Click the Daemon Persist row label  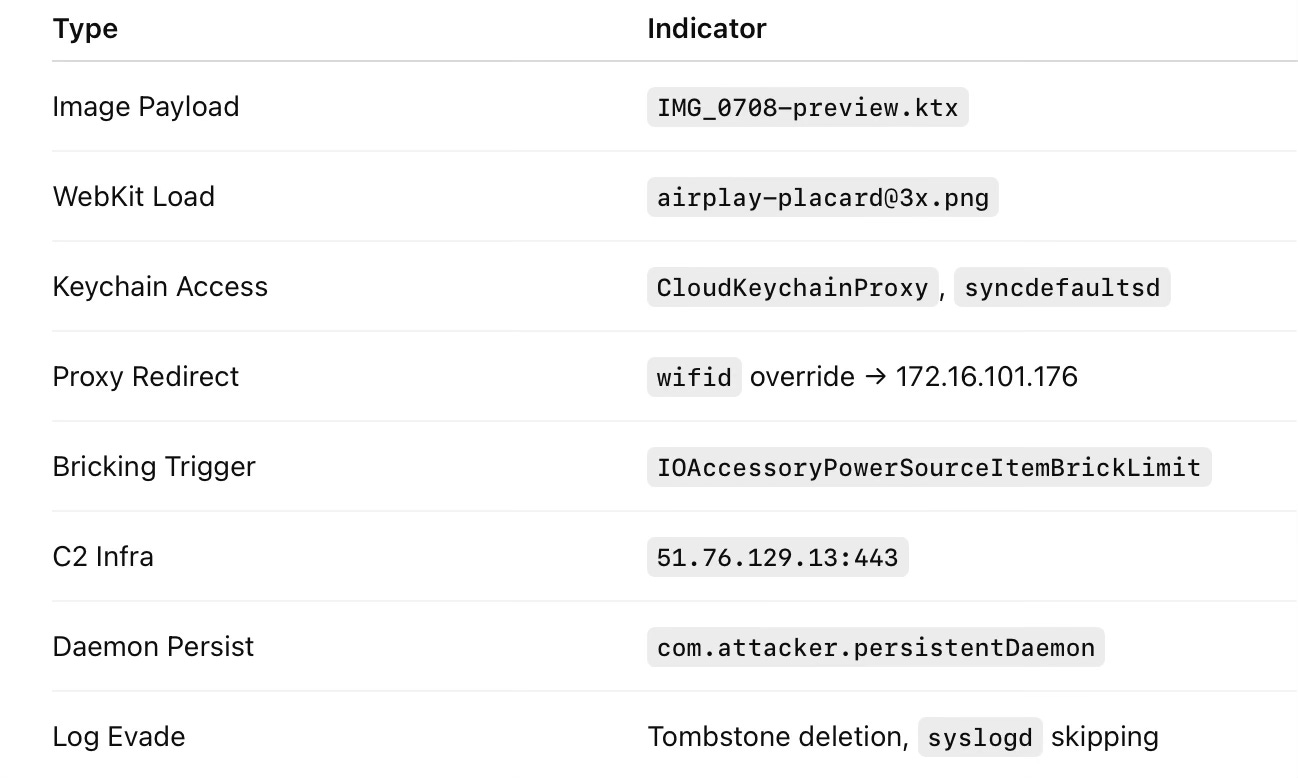(153, 647)
